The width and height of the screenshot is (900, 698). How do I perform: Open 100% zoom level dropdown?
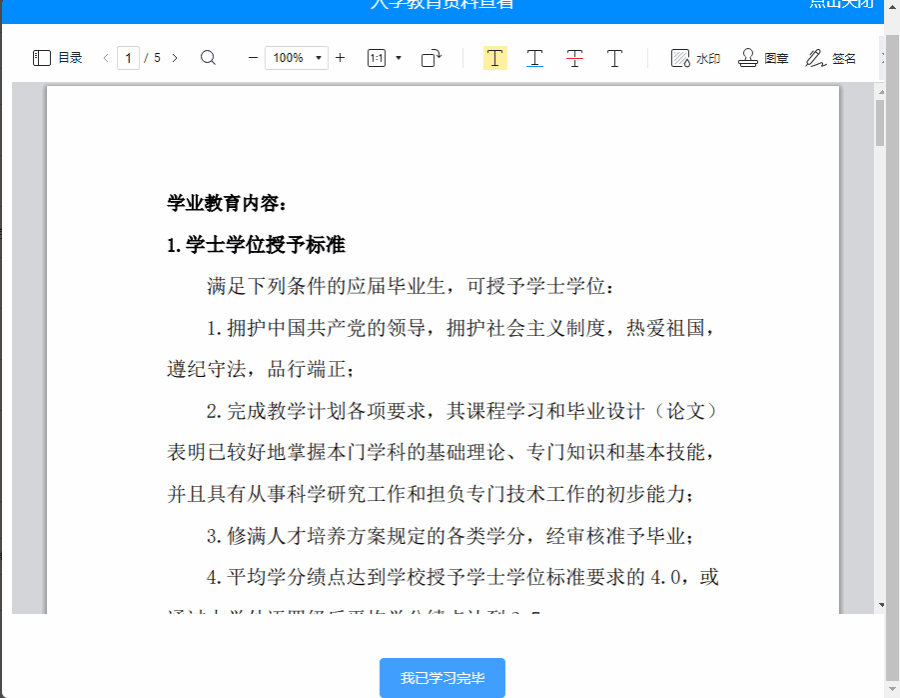(x=296, y=58)
